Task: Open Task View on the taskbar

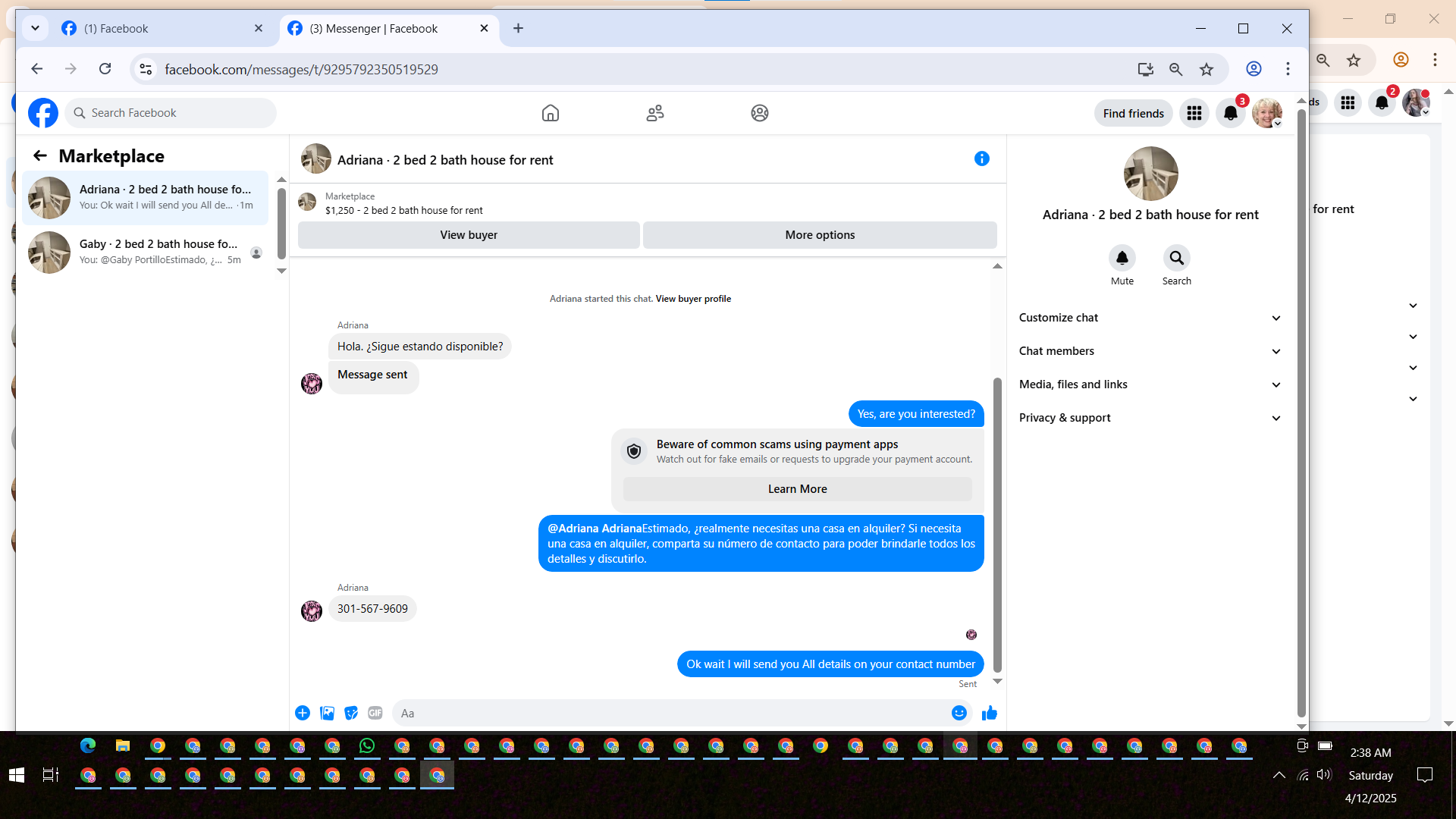Action: coord(51,775)
